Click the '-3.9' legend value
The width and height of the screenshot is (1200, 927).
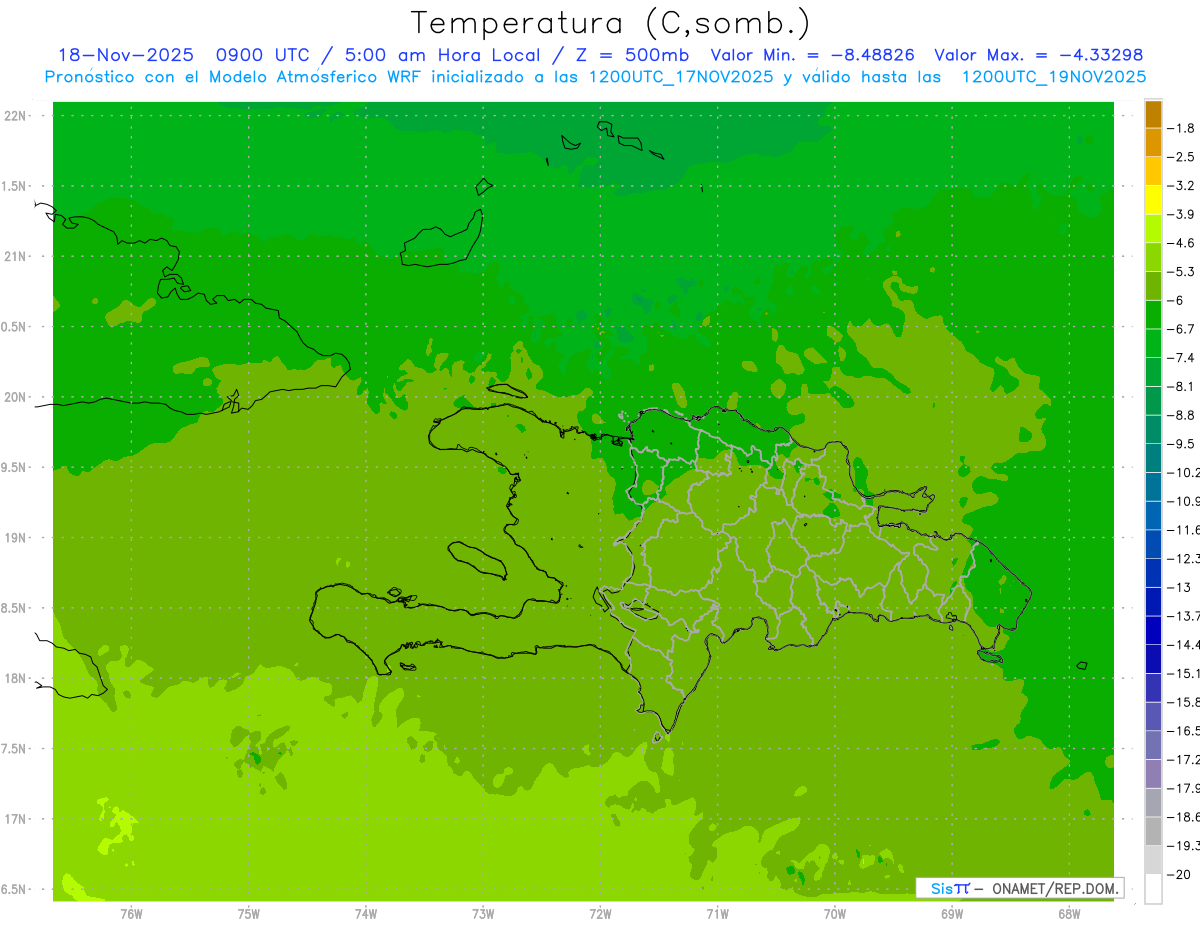tap(1182, 214)
